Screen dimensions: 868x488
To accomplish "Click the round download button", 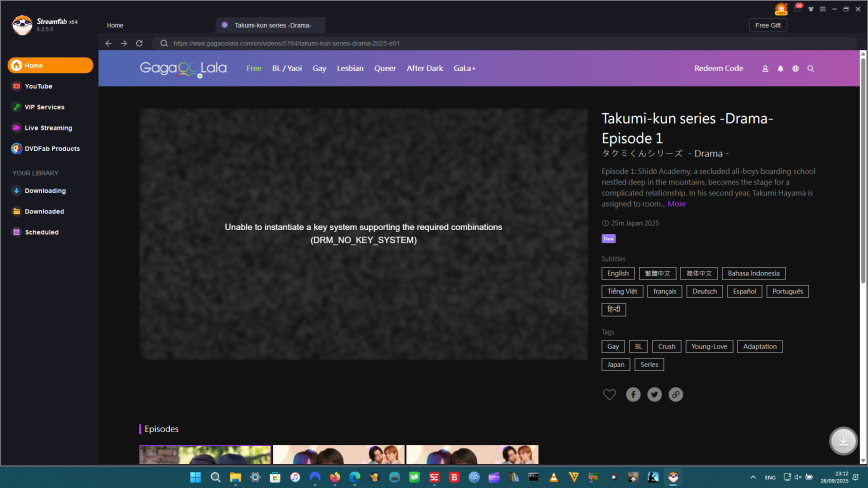I will [x=843, y=441].
